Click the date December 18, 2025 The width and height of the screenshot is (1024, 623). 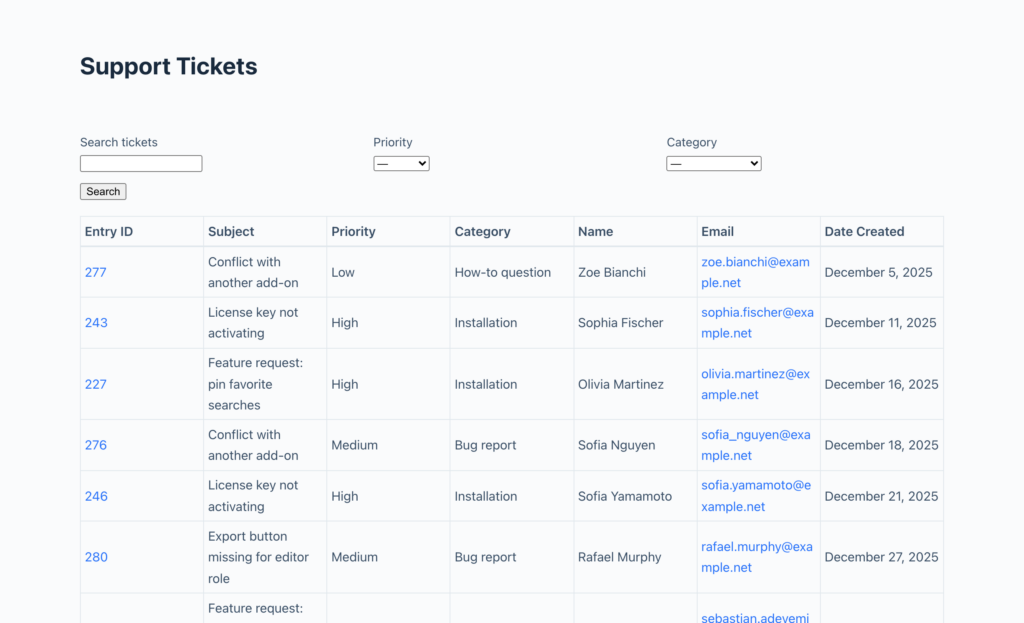[882, 445]
